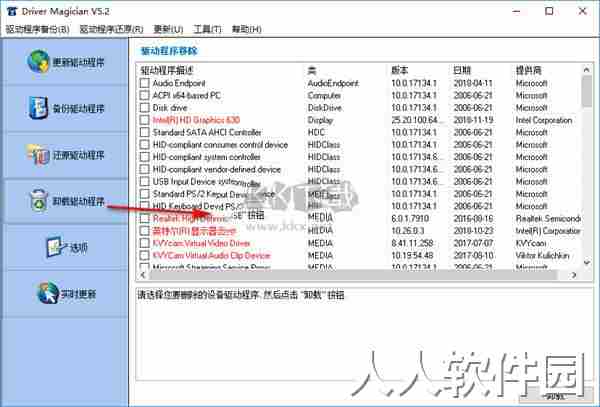
Task: Open the 更新(U) menu
Action: tap(168, 29)
